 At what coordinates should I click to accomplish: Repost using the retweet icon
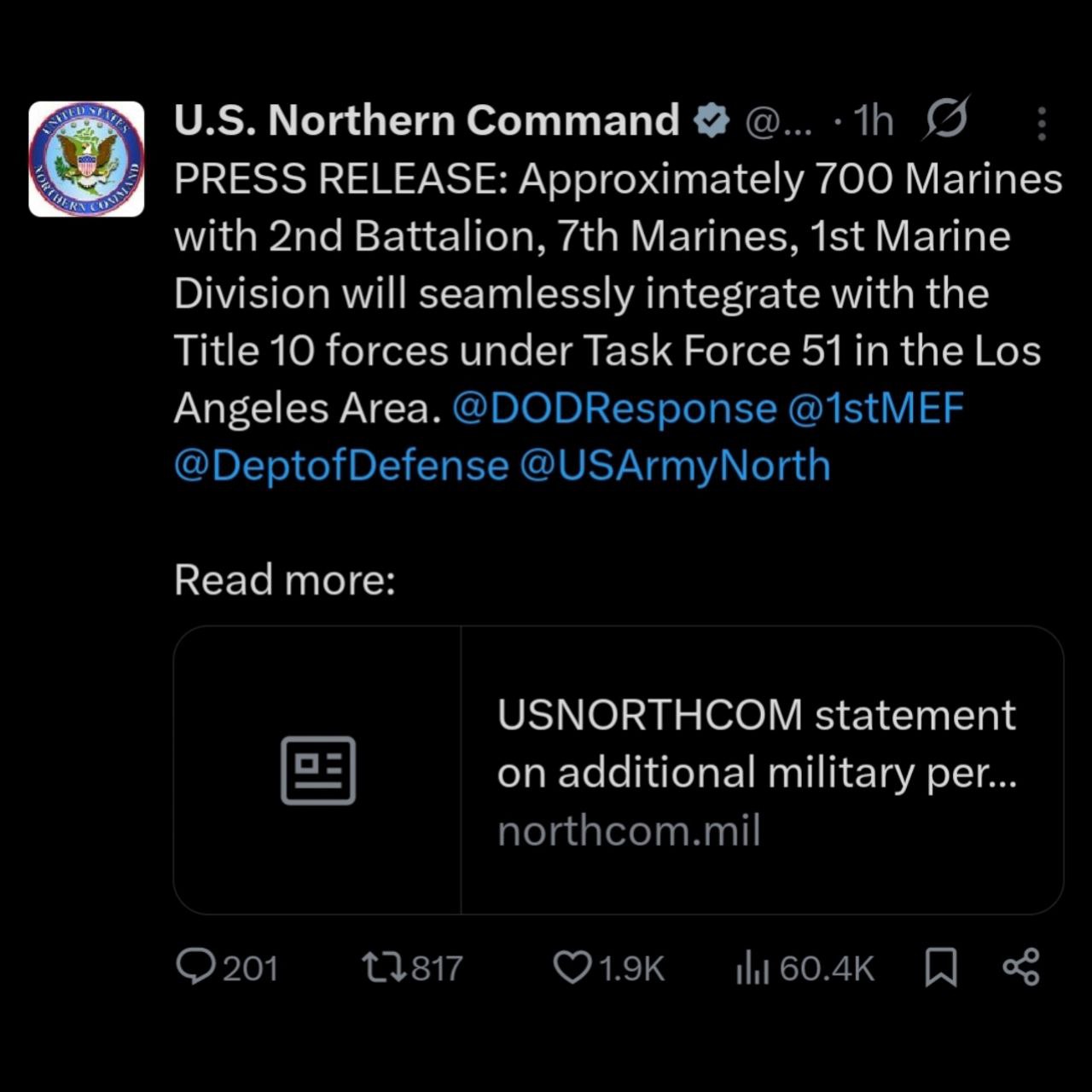(x=381, y=967)
